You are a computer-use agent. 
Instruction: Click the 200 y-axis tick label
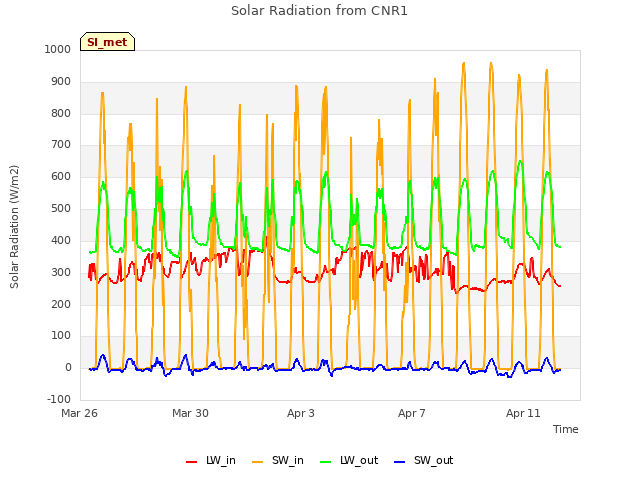(61, 304)
